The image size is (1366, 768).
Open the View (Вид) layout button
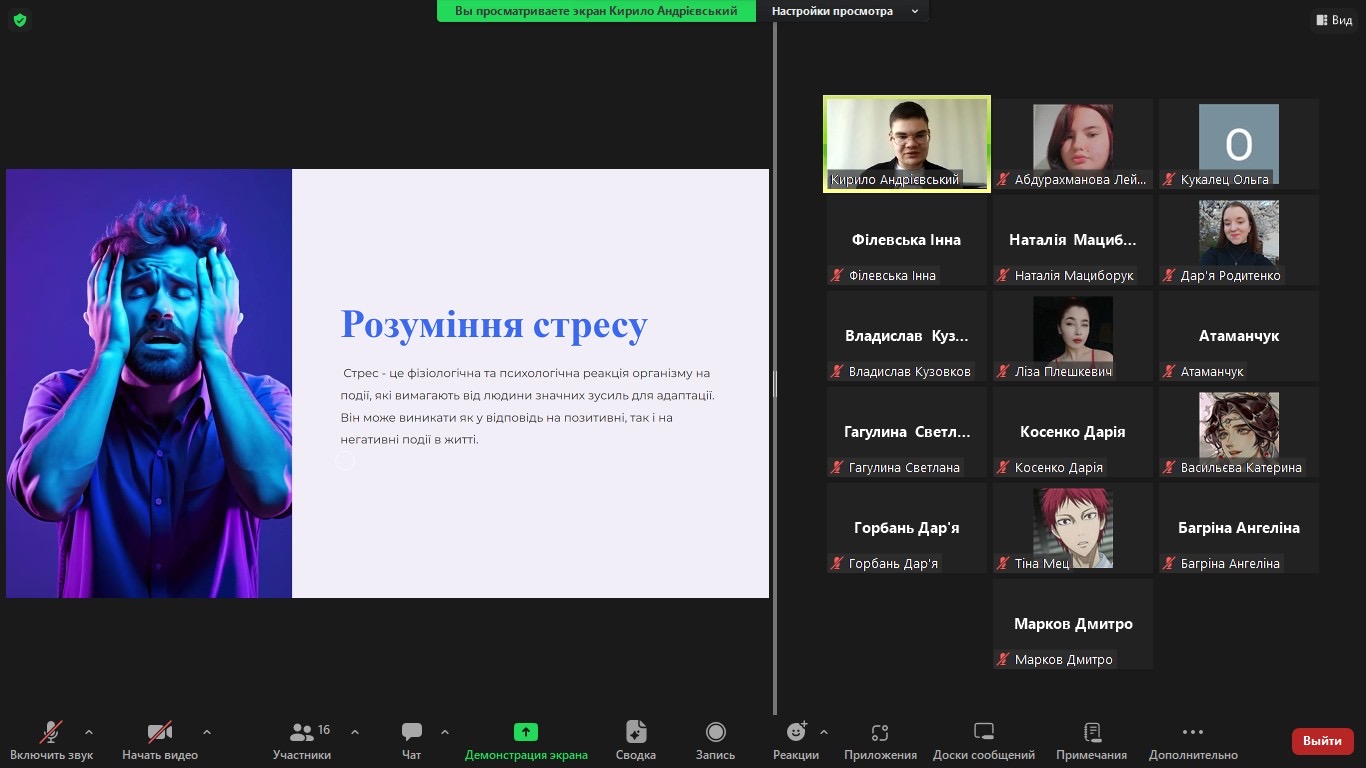(x=1334, y=20)
